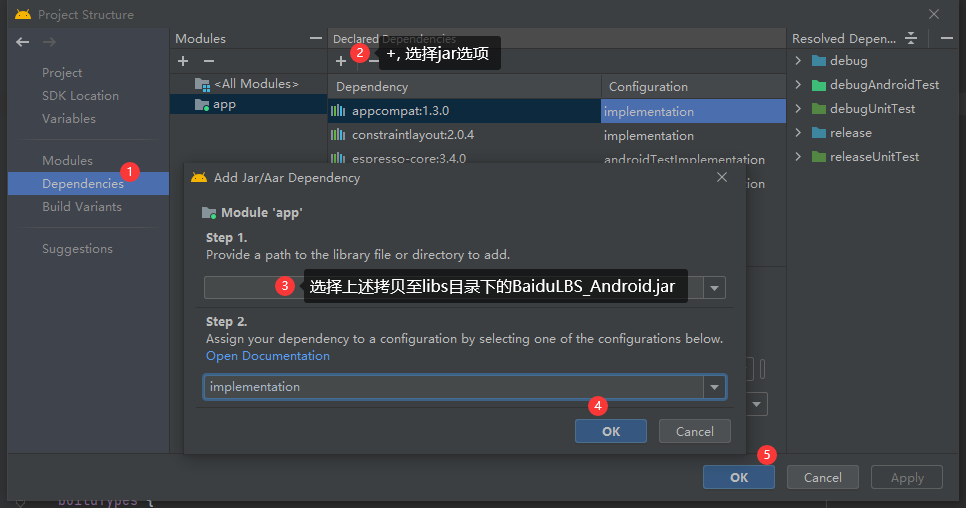
Task: Select the app module
Action: point(248,104)
